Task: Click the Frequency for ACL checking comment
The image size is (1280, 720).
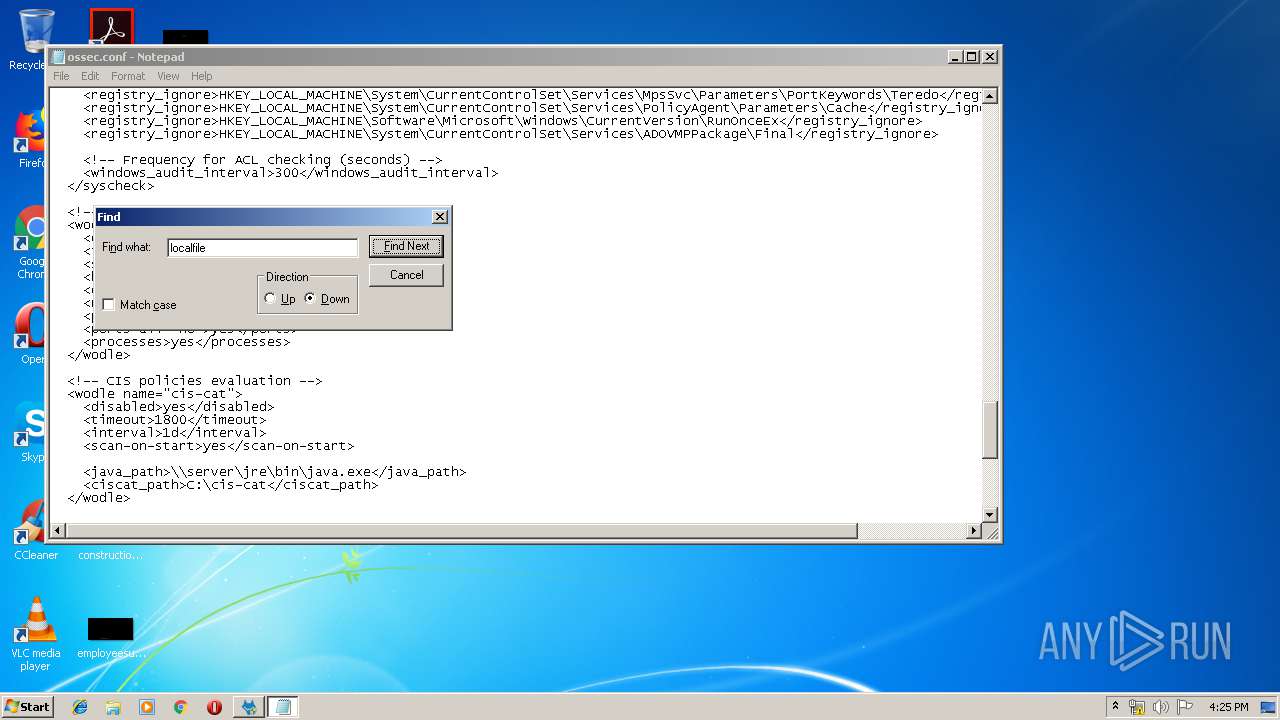Action: (262, 160)
